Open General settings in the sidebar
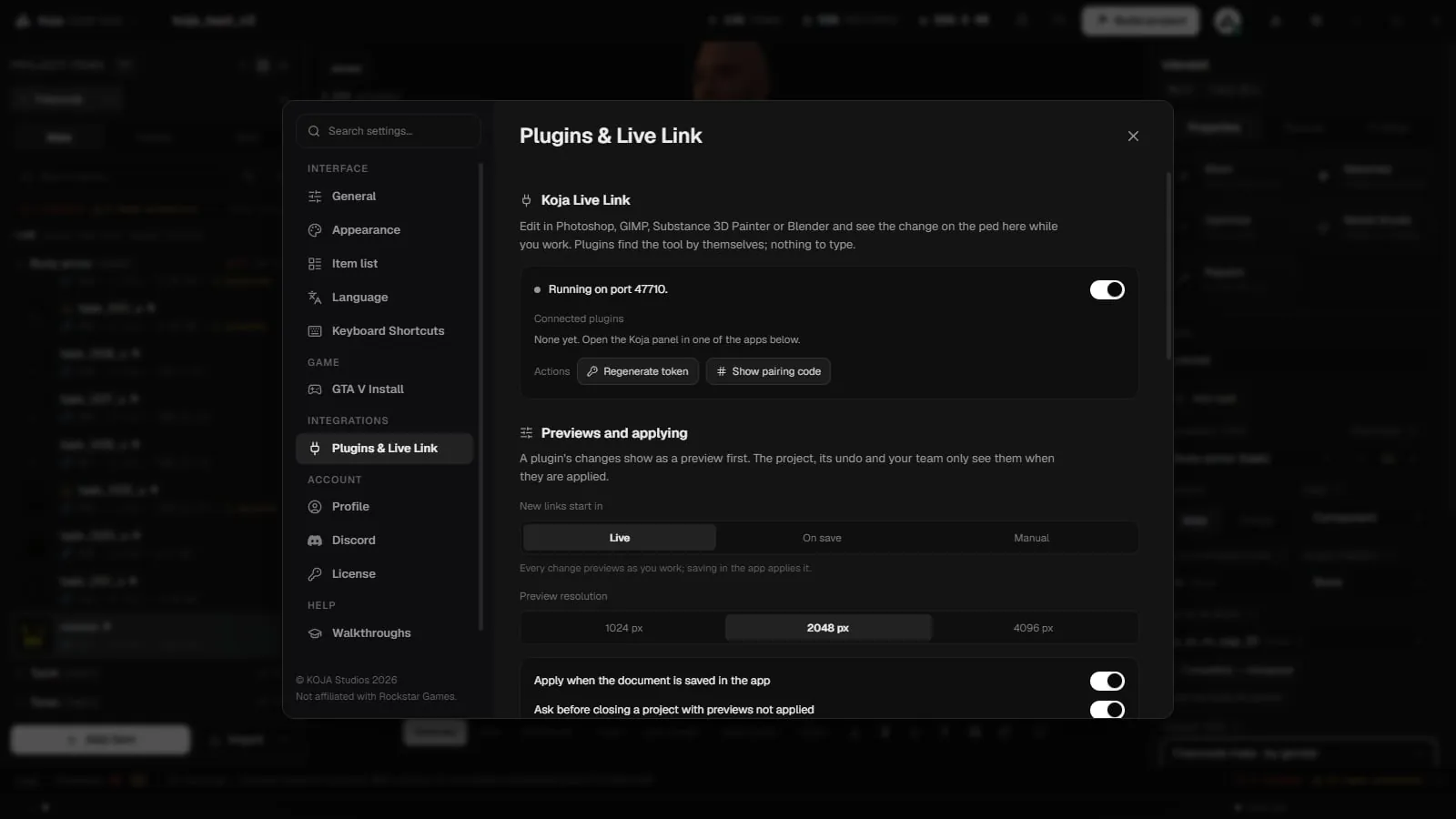The width and height of the screenshot is (1456, 819). [384, 197]
